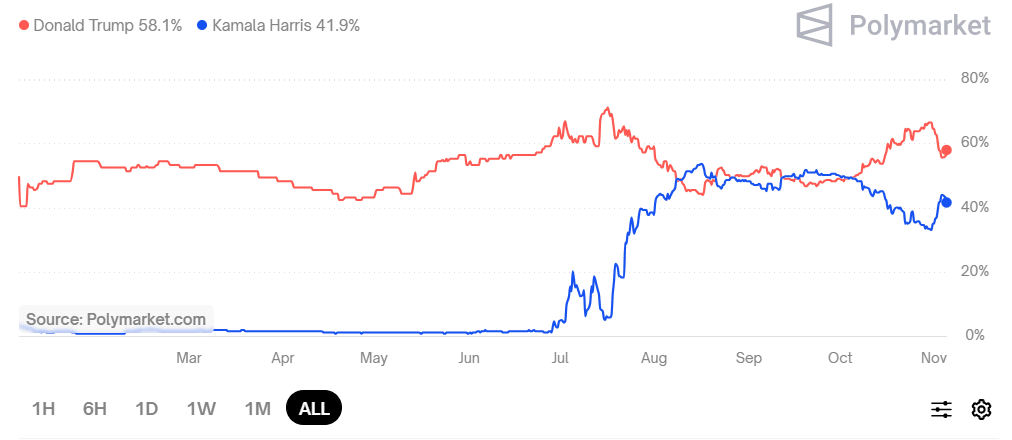Click the Donald Trump 58.1% legend label
The height and width of the screenshot is (440, 1012).
pos(108,25)
